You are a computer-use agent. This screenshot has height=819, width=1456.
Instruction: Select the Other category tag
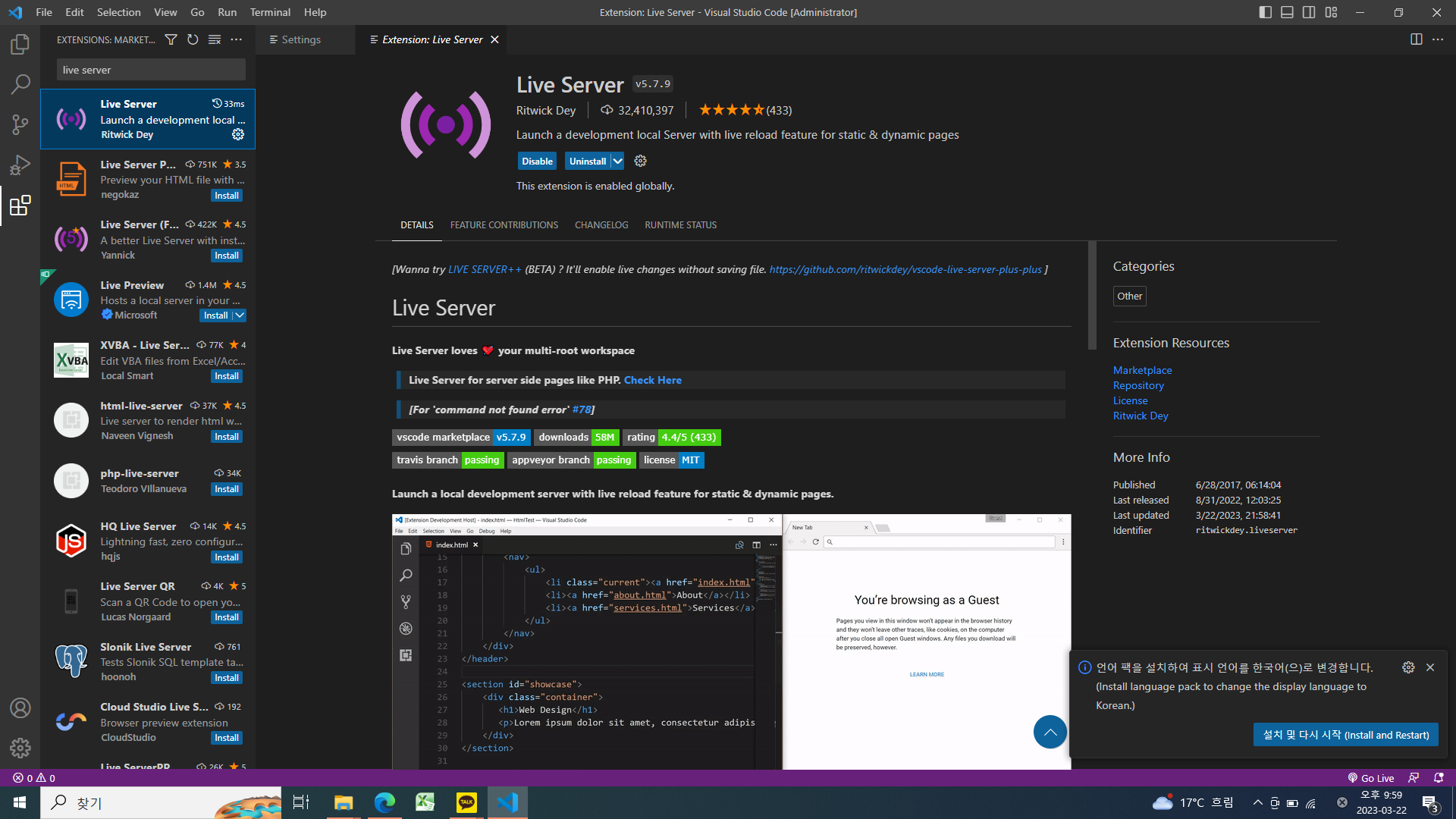tap(1130, 297)
